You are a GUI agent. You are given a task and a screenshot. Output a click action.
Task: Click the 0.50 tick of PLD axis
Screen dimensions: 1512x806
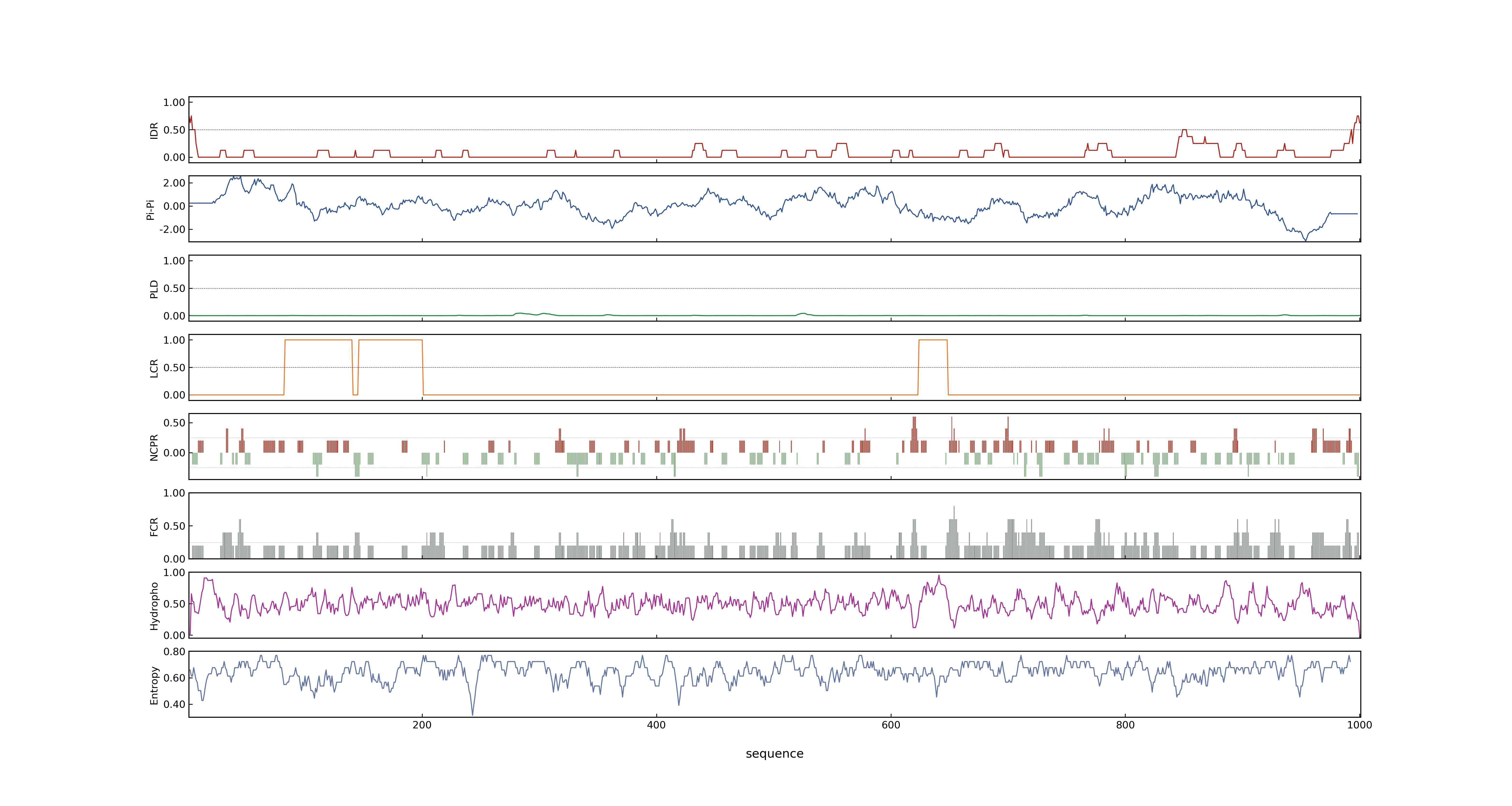click(174, 288)
